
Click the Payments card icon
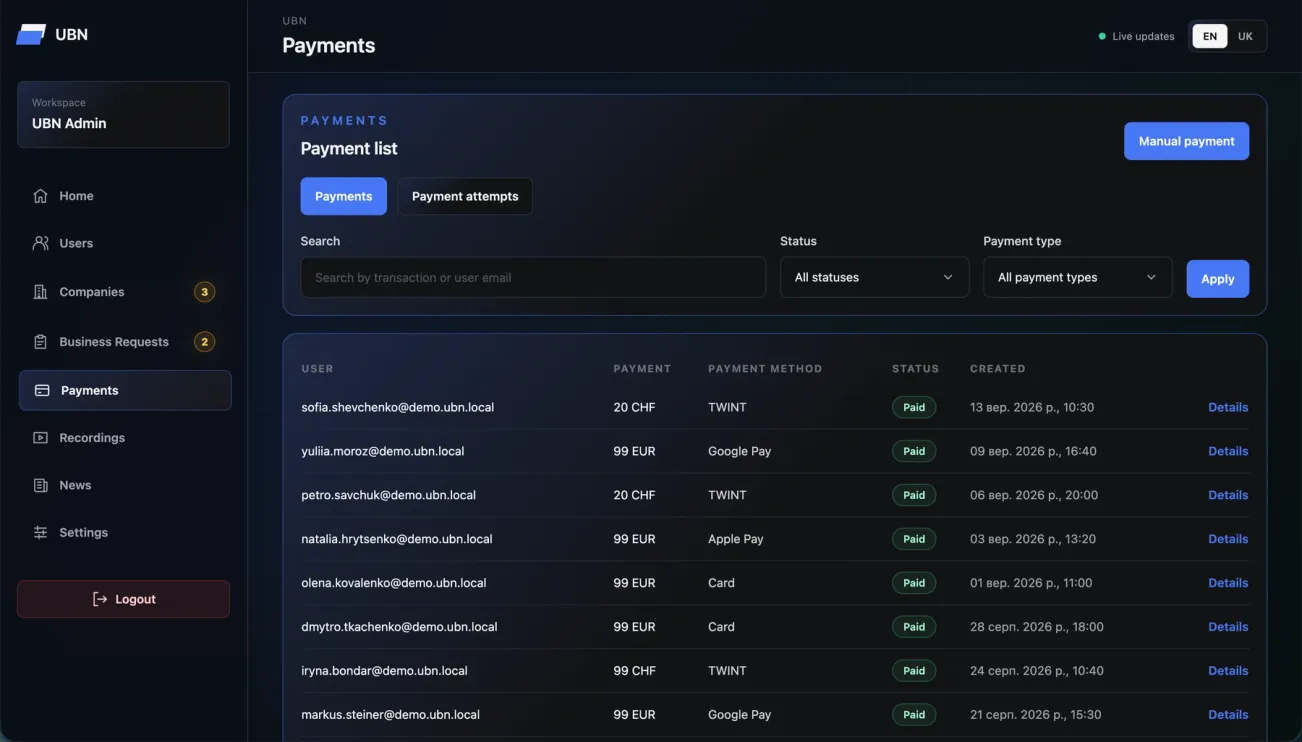(x=42, y=391)
